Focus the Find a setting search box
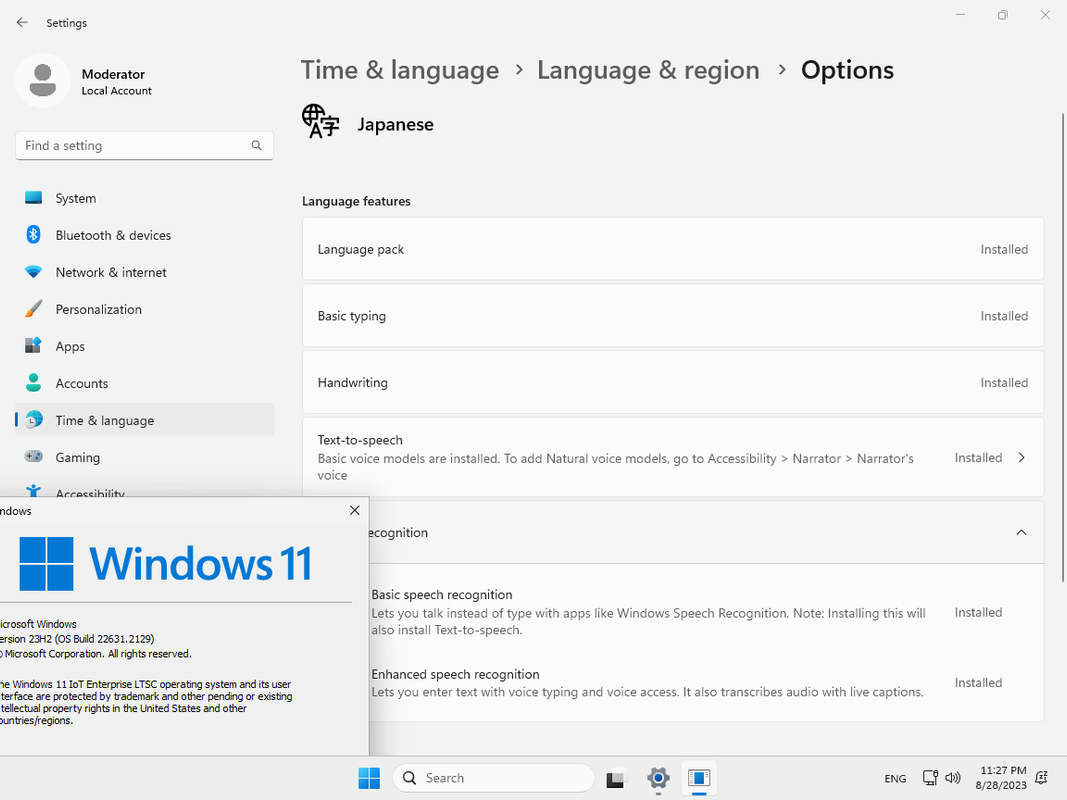The height and width of the screenshot is (800, 1067). [x=144, y=146]
